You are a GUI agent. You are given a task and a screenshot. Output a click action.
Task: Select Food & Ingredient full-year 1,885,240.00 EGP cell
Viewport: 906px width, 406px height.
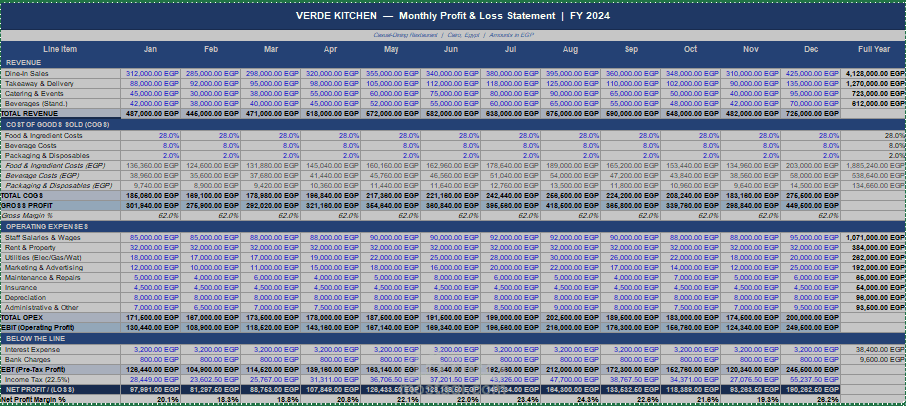click(x=873, y=166)
